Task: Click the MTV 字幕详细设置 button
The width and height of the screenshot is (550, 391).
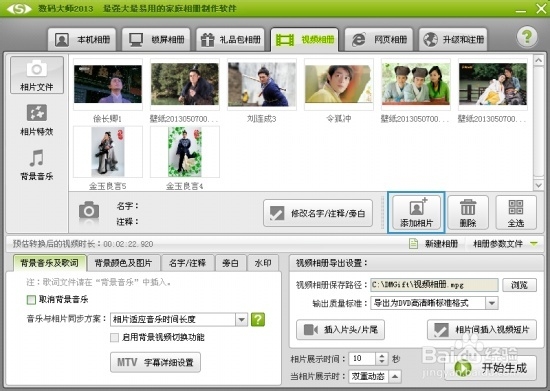Action: [155, 362]
